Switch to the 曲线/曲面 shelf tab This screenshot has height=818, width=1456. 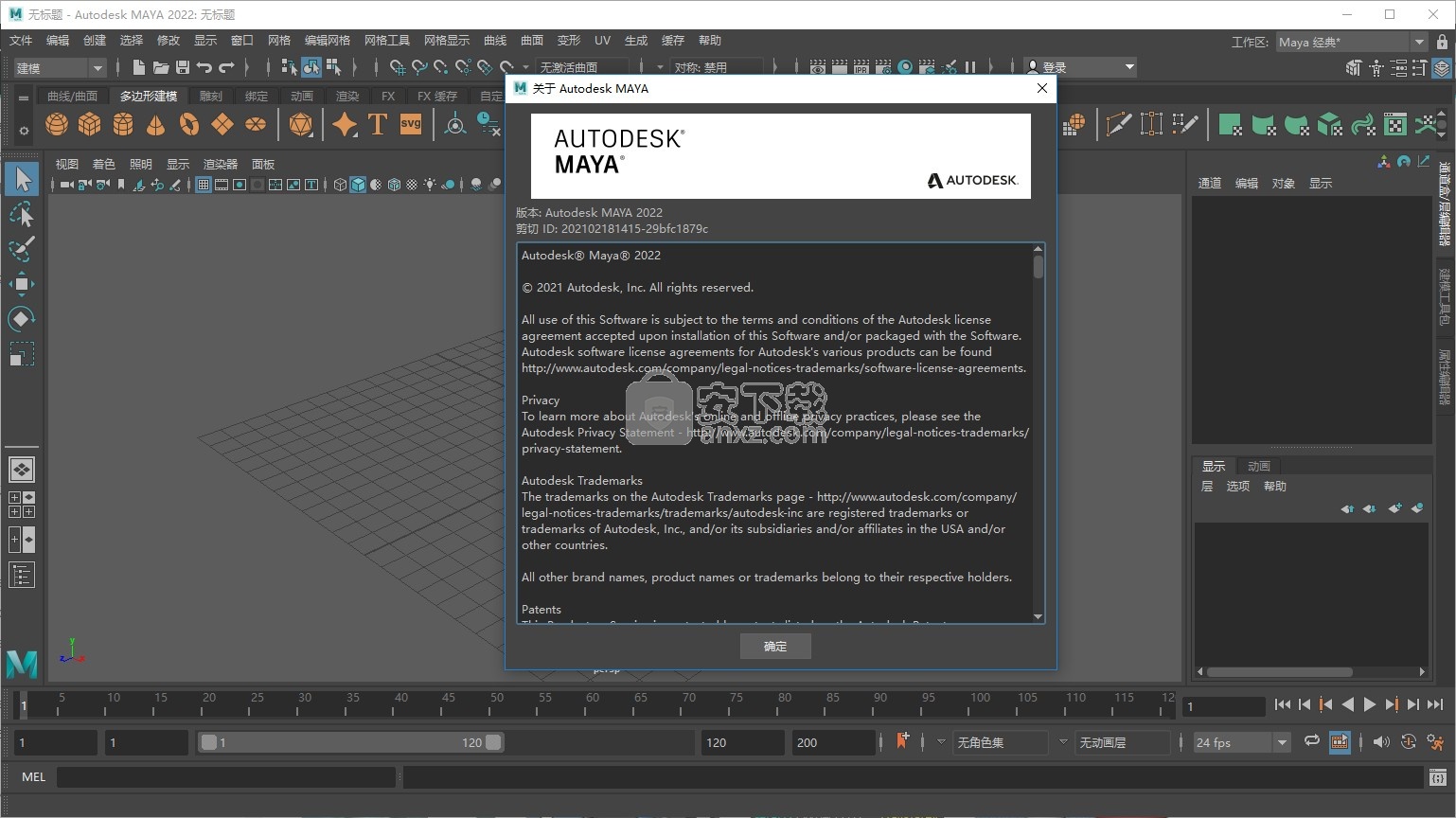[72, 97]
